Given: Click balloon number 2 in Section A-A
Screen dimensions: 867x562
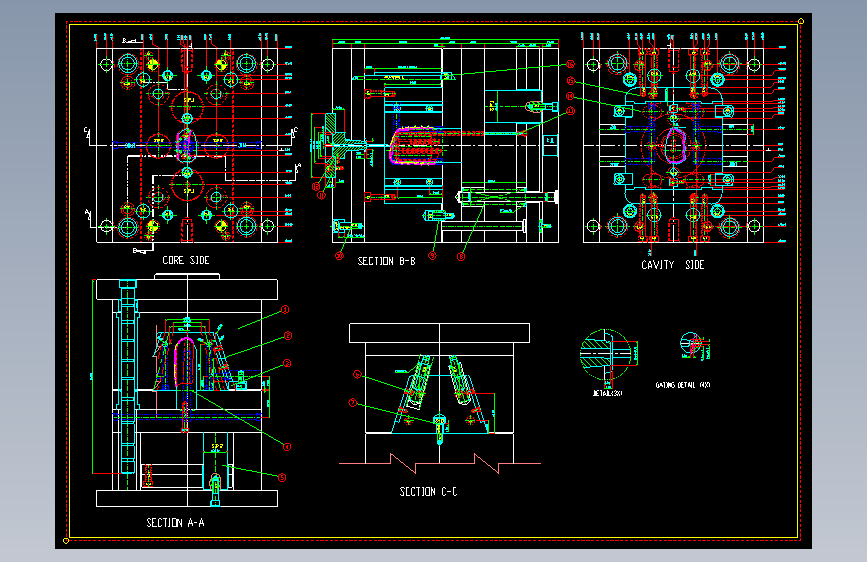Looking at the screenshot, I should tap(288, 336).
